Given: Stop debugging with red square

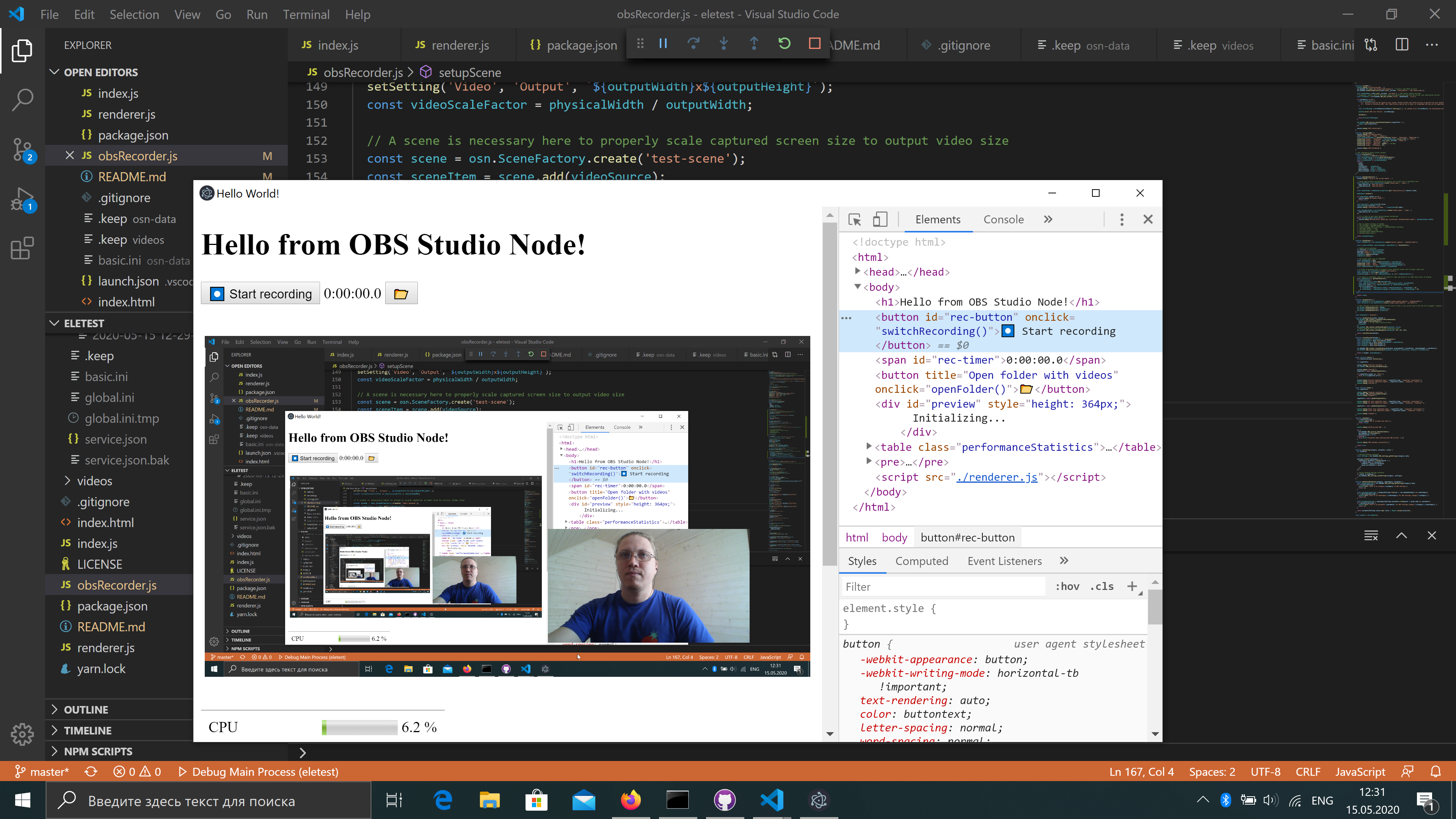Looking at the screenshot, I should [x=814, y=44].
